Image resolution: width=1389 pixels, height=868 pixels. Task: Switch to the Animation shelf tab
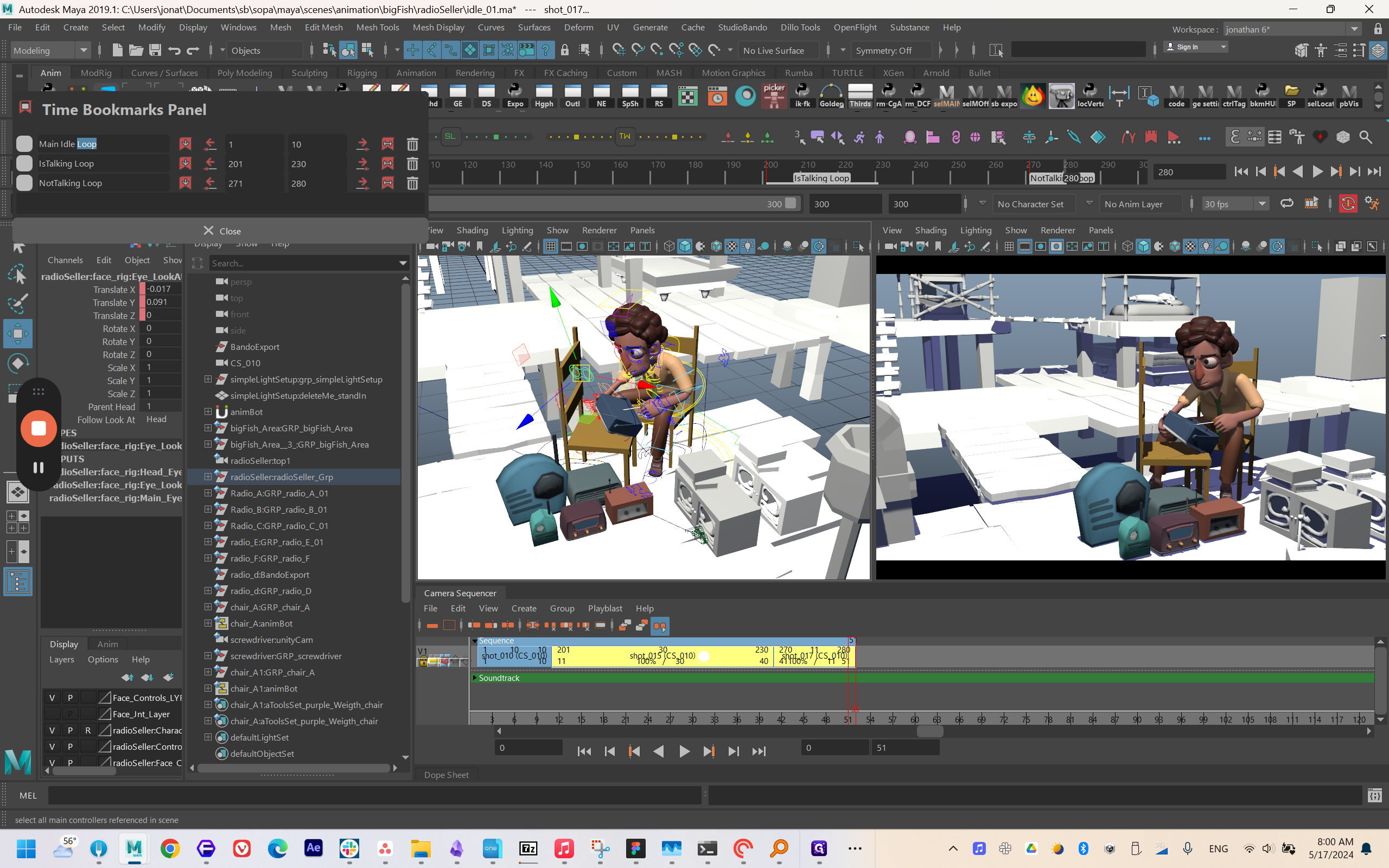416,73
